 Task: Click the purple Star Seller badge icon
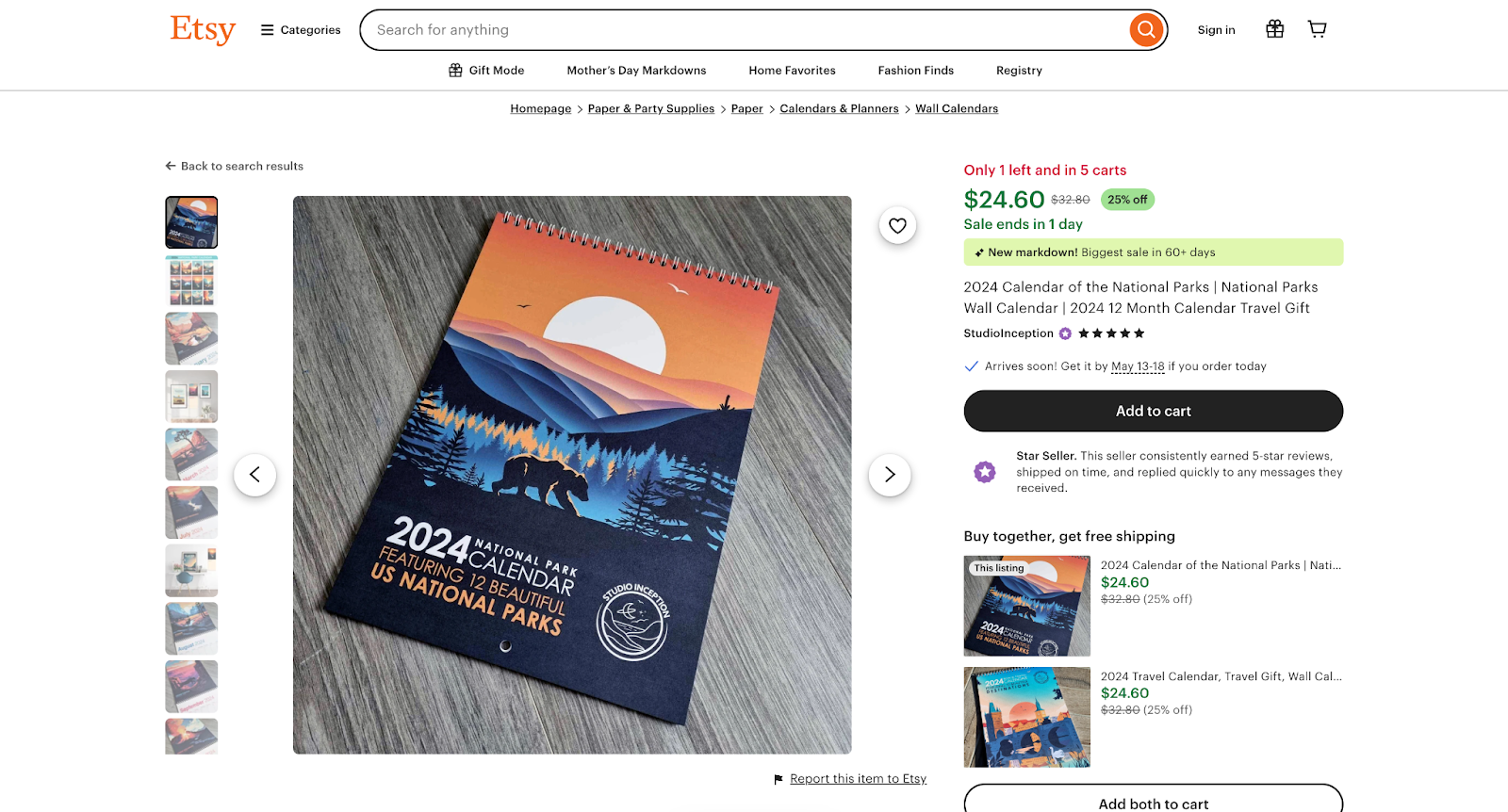tap(985, 471)
